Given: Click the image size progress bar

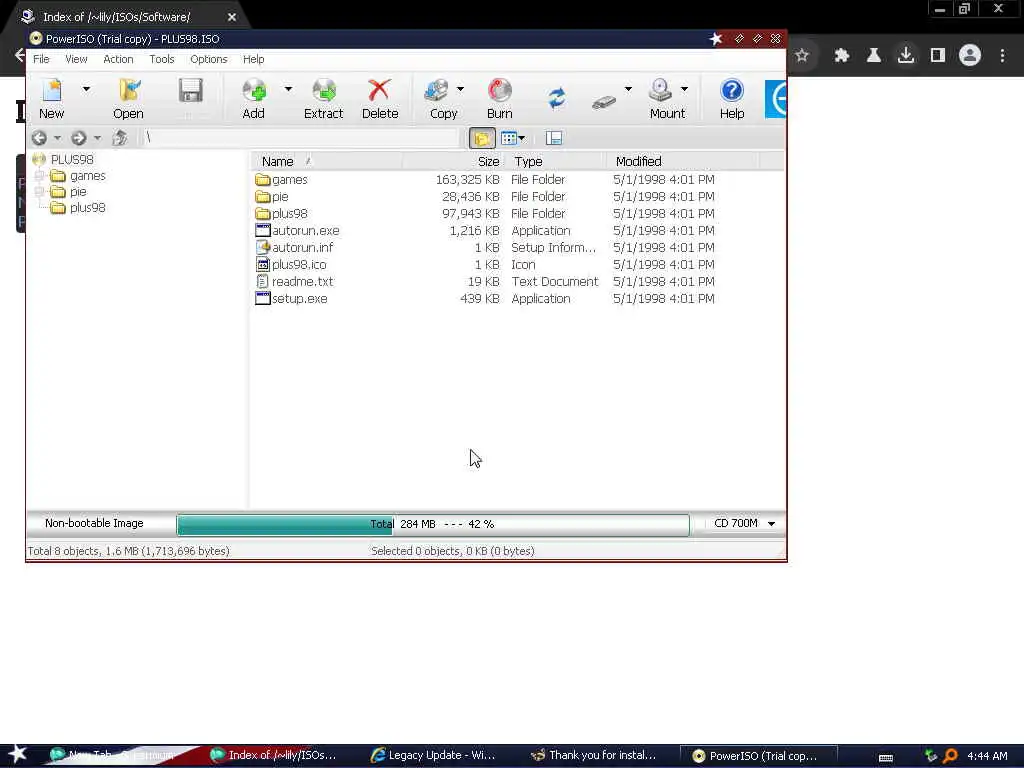Looking at the screenshot, I should click(433, 524).
